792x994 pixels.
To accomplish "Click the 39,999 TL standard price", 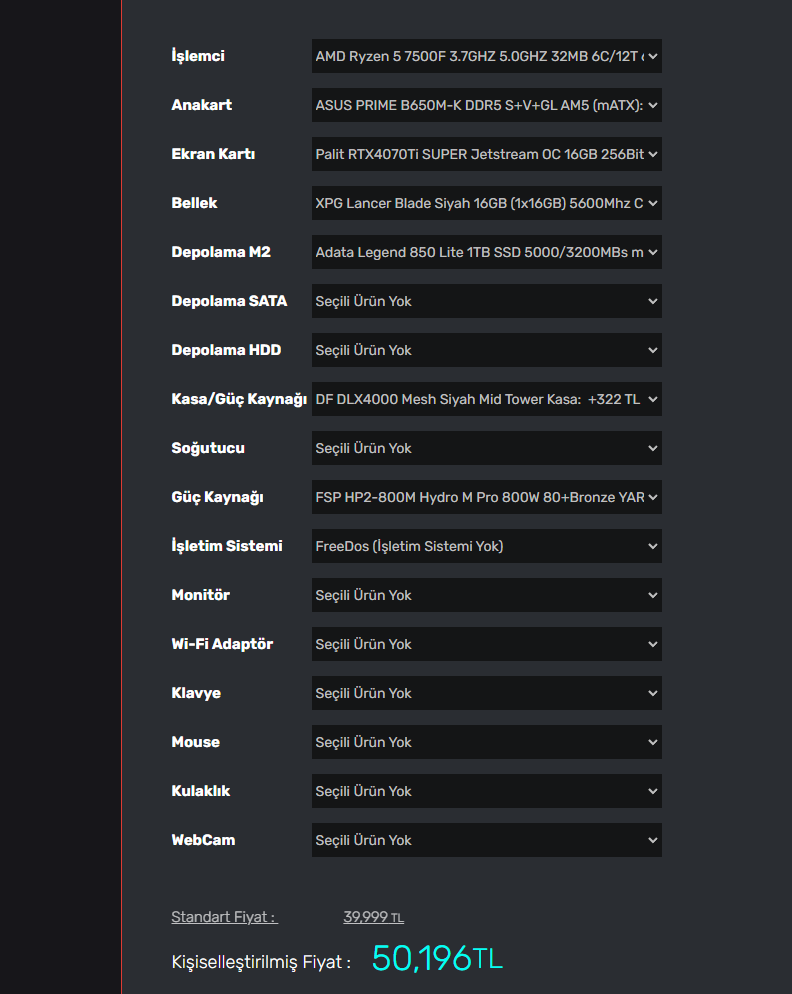I will (x=373, y=917).
